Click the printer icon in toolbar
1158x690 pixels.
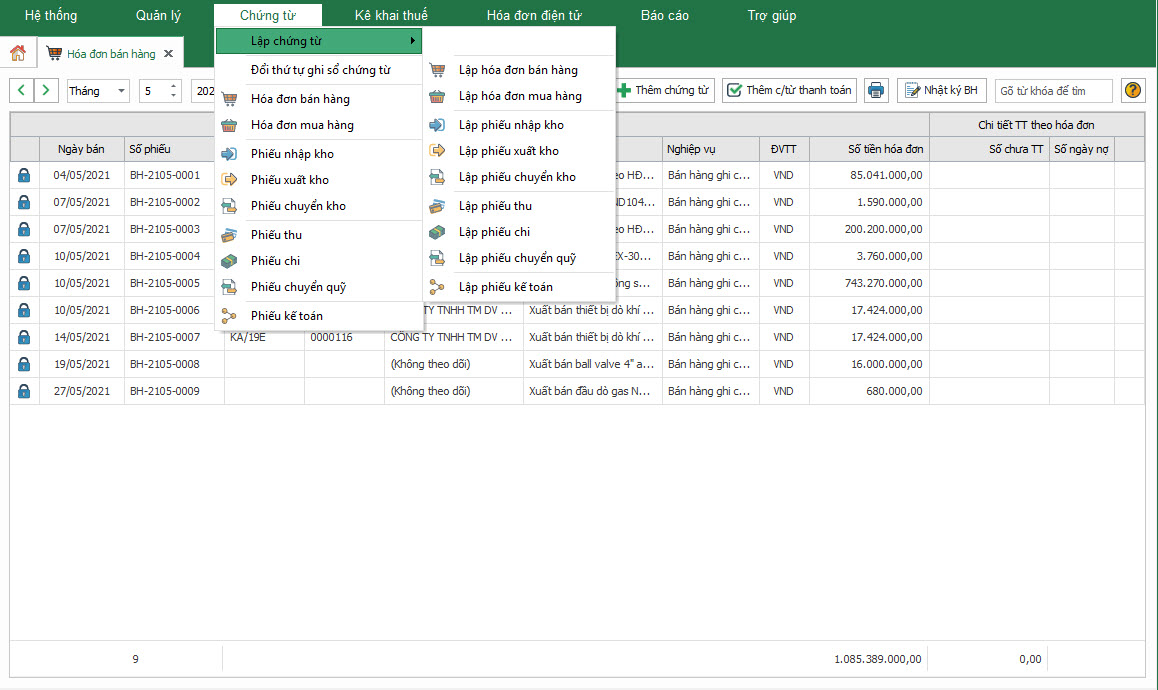(876, 90)
